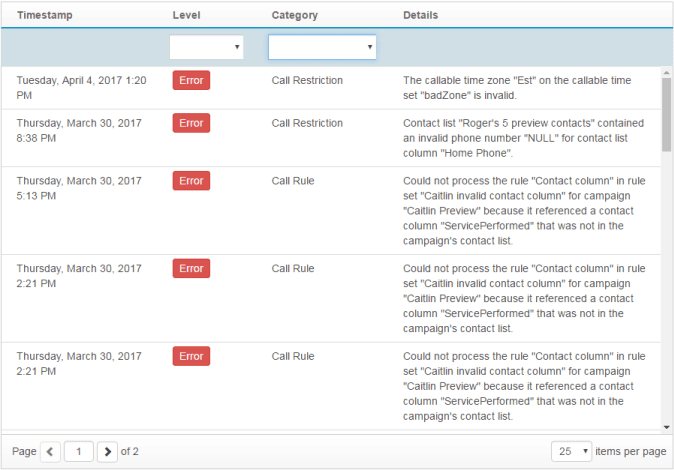Open the Level filter dropdown

click(206, 47)
